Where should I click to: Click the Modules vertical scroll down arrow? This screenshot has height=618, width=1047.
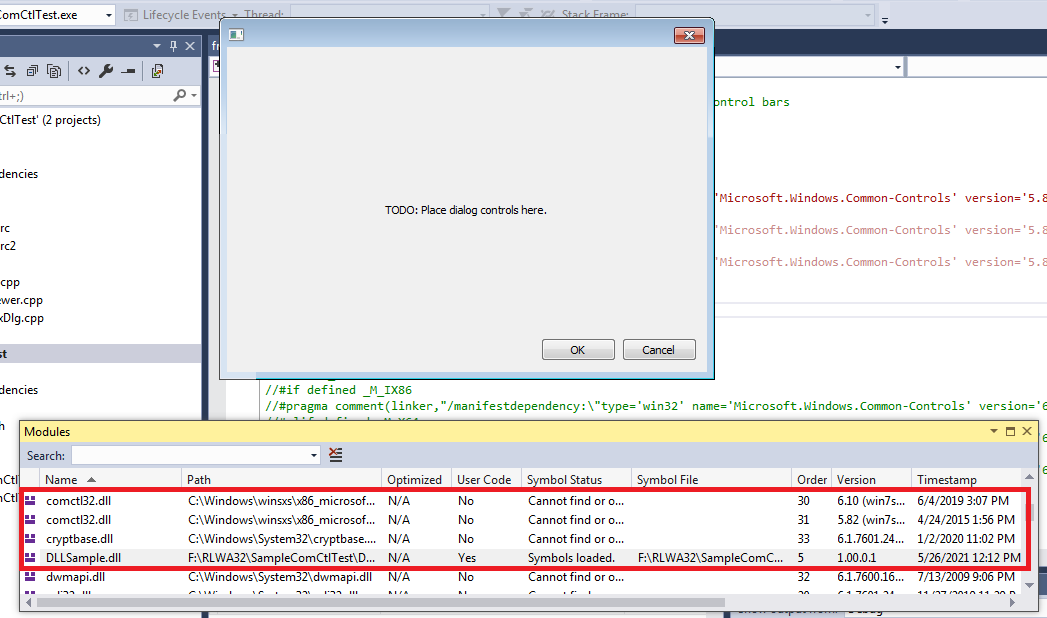(1029, 585)
